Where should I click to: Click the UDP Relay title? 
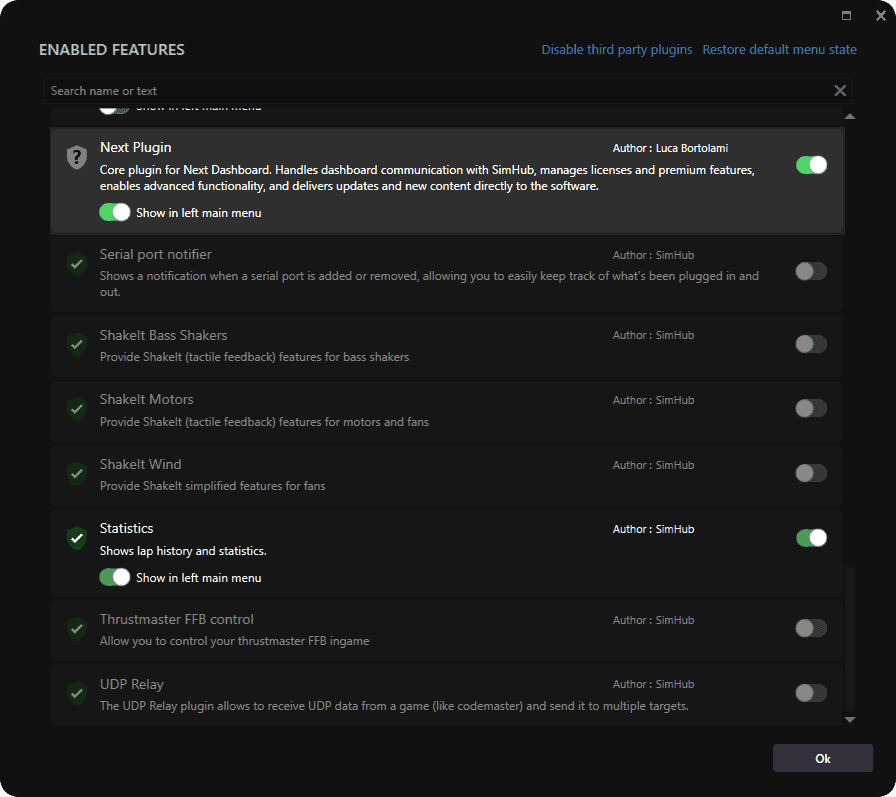(x=131, y=684)
